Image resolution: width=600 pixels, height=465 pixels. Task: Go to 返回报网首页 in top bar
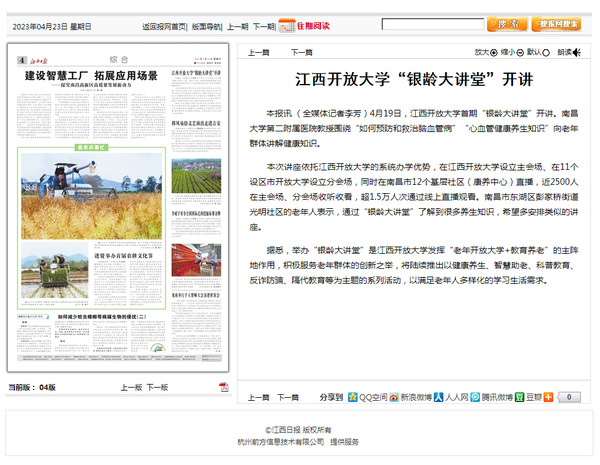coord(164,26)
